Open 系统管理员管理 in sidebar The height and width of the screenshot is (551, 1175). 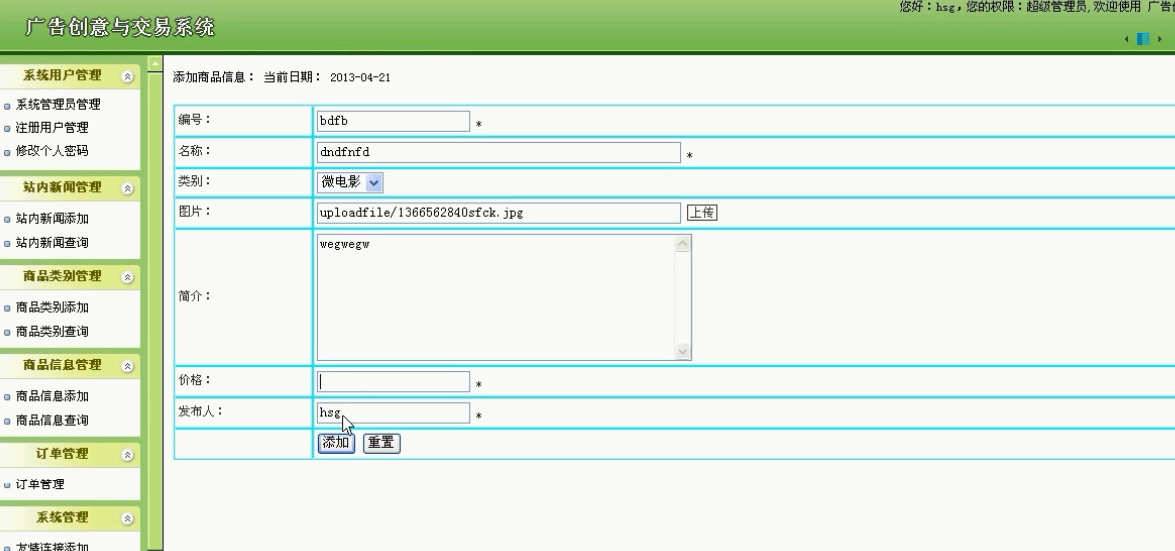58,104
